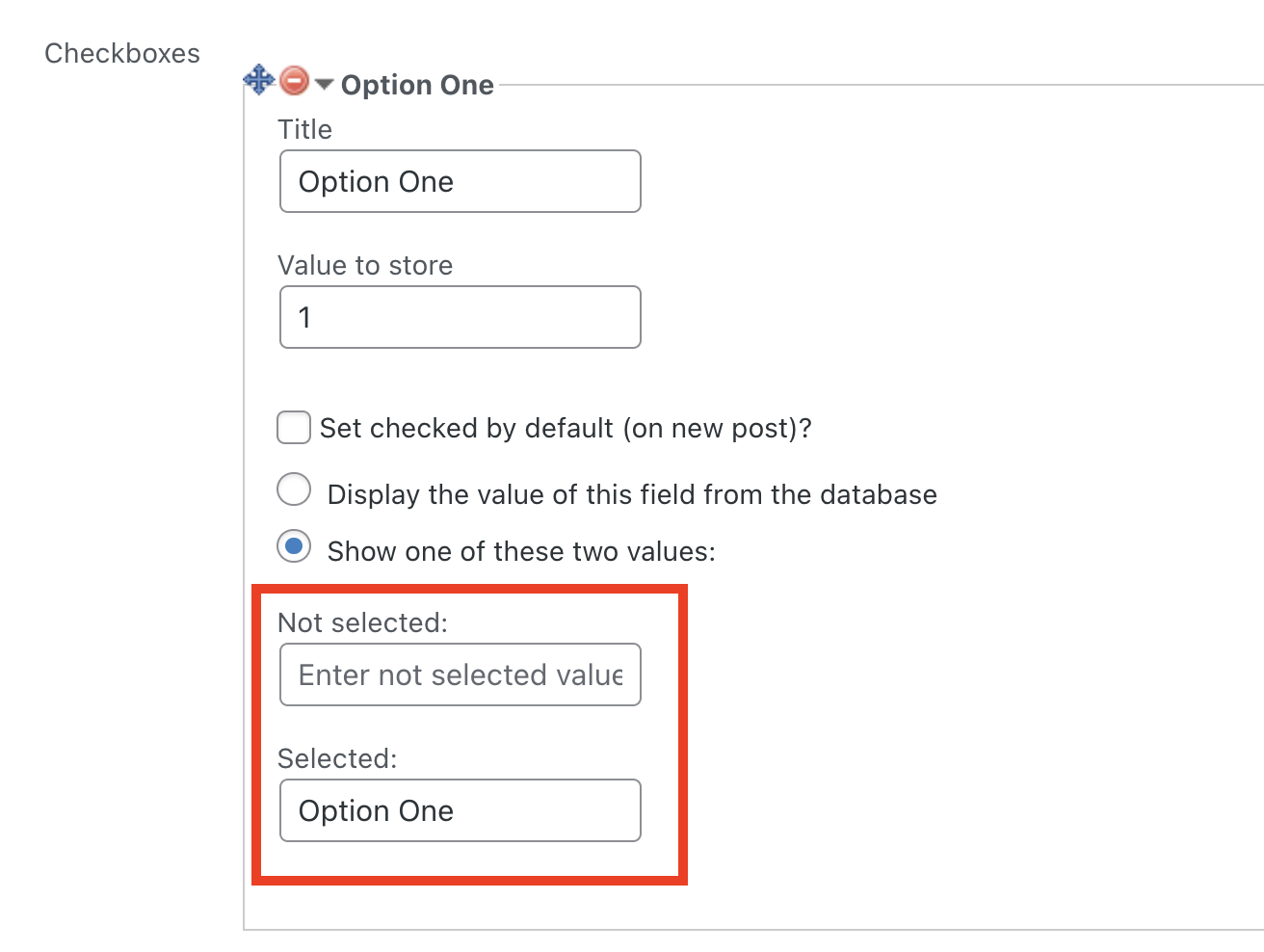The image size is (1264, 952).
Task: Click the Value to store label
Action: [x=365, y=265]
